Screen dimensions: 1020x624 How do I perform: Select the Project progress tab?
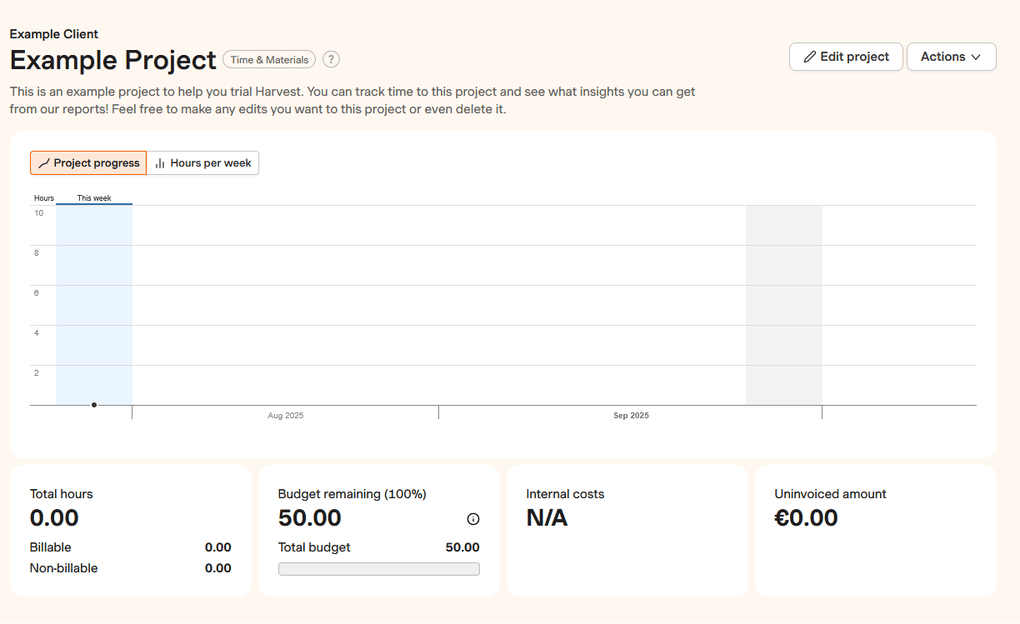click(88, 162)
